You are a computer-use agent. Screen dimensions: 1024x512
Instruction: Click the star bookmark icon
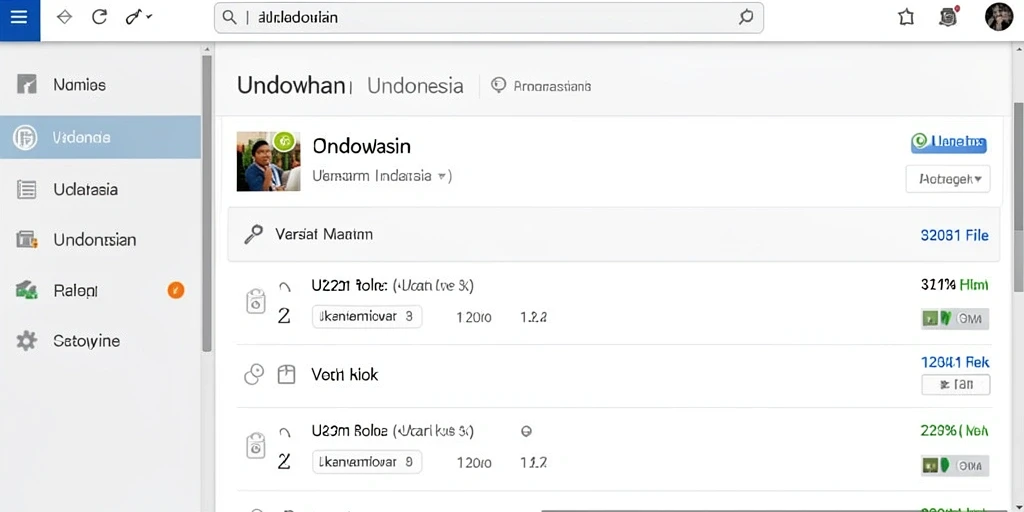click(x=906, y=18)
